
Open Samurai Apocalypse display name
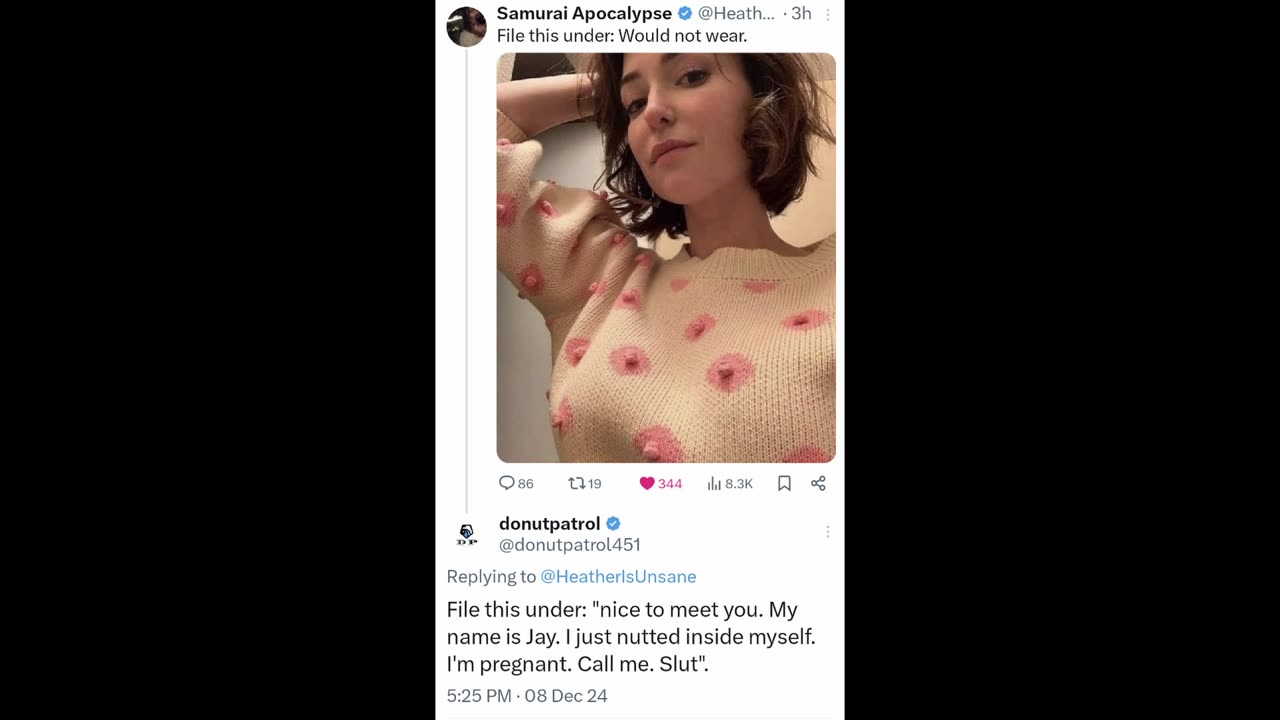[584, 13]
